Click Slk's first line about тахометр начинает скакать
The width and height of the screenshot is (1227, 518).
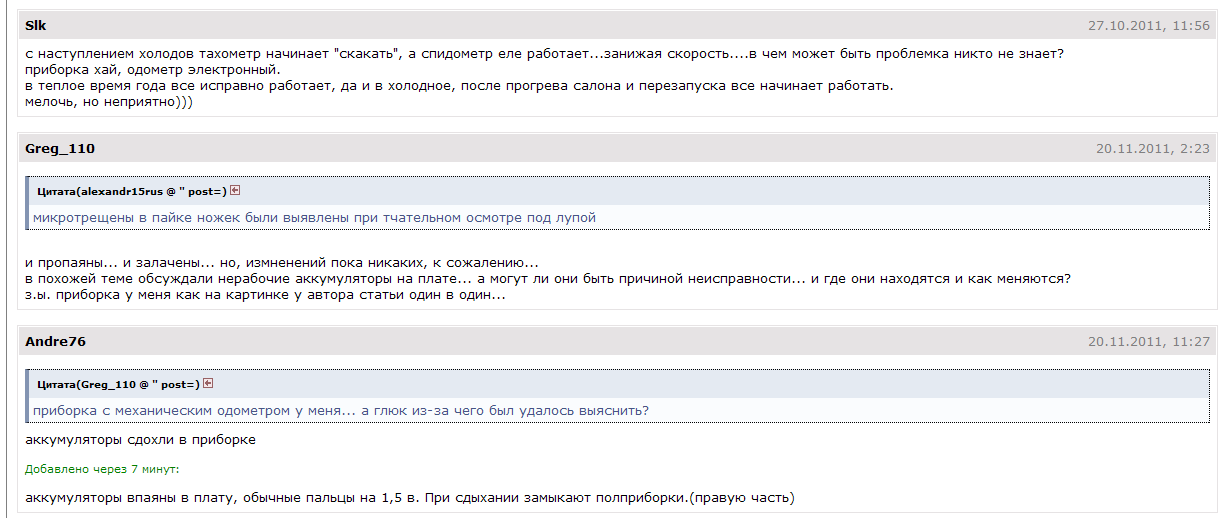[x=544, y=54]
